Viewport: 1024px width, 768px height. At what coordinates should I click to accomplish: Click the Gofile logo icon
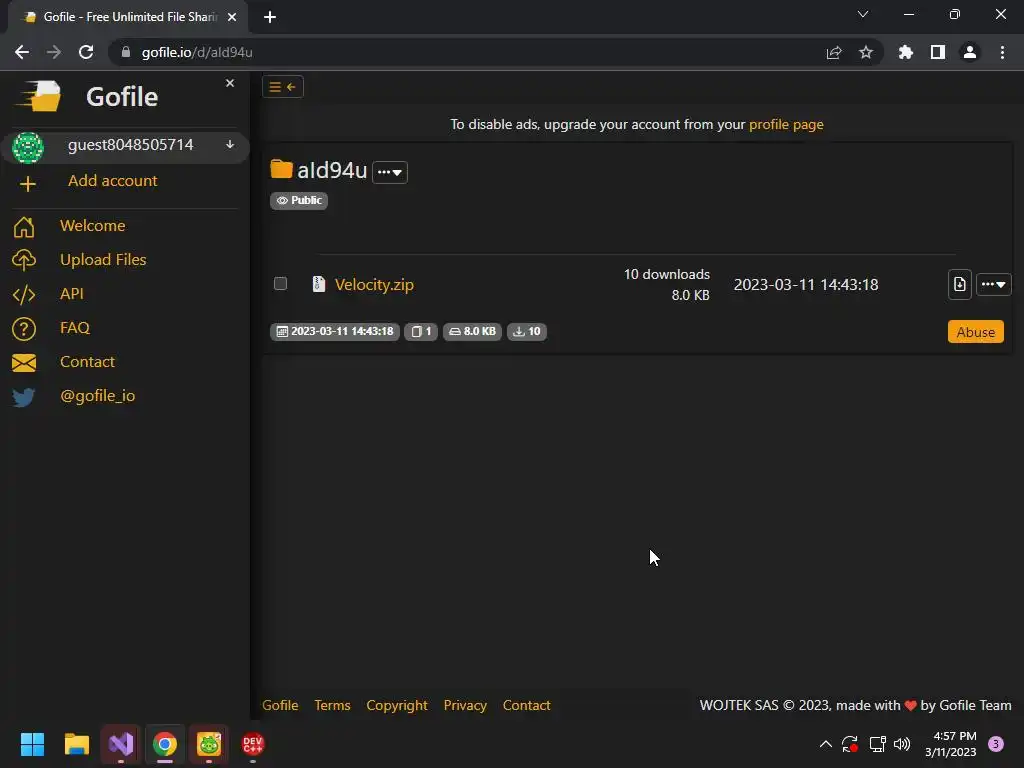39,97
